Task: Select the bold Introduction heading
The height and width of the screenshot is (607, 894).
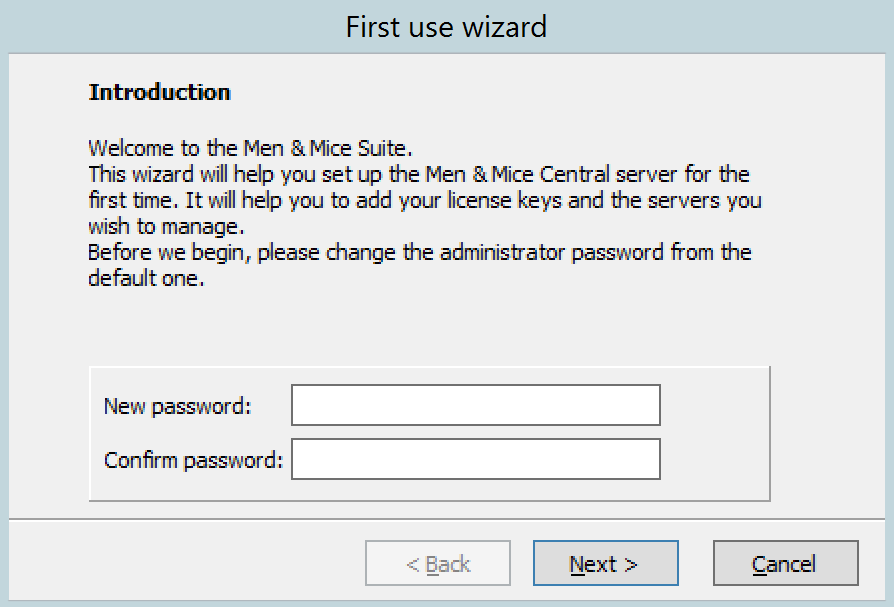Action: click(160, 92)
